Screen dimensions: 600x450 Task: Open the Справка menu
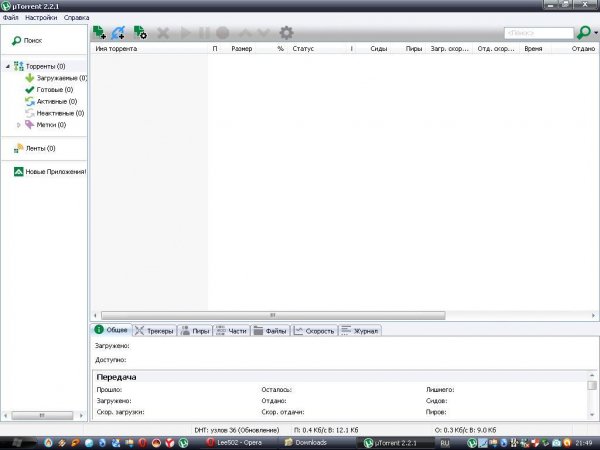pos(77,18)
